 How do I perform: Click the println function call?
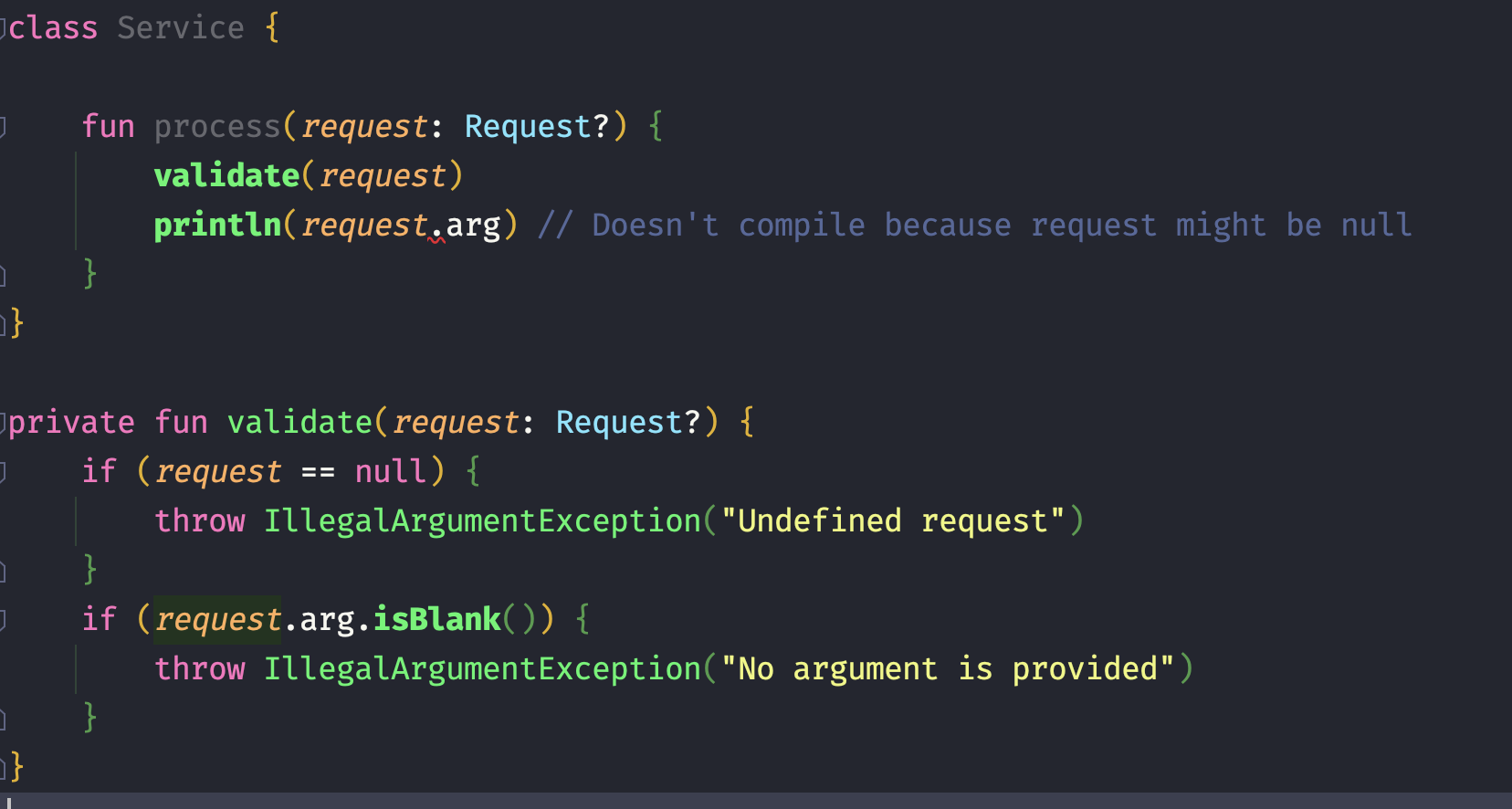pos(217,225)
